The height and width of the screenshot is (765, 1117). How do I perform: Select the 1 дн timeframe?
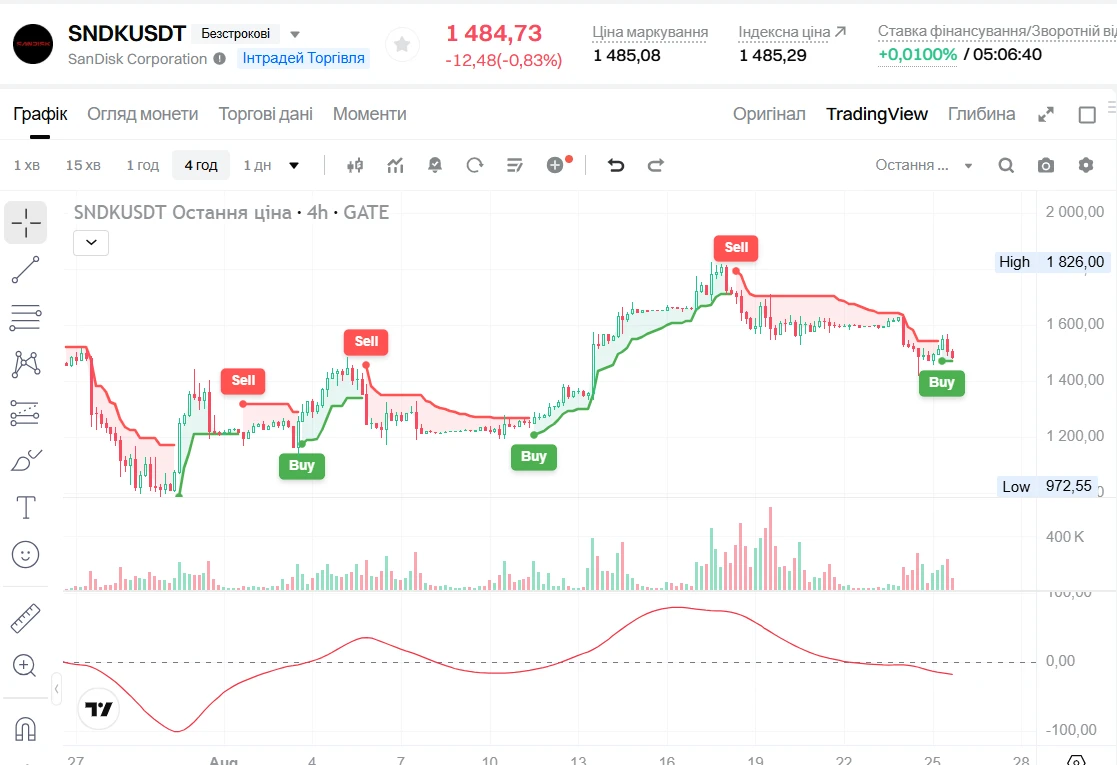coord(257,165)
